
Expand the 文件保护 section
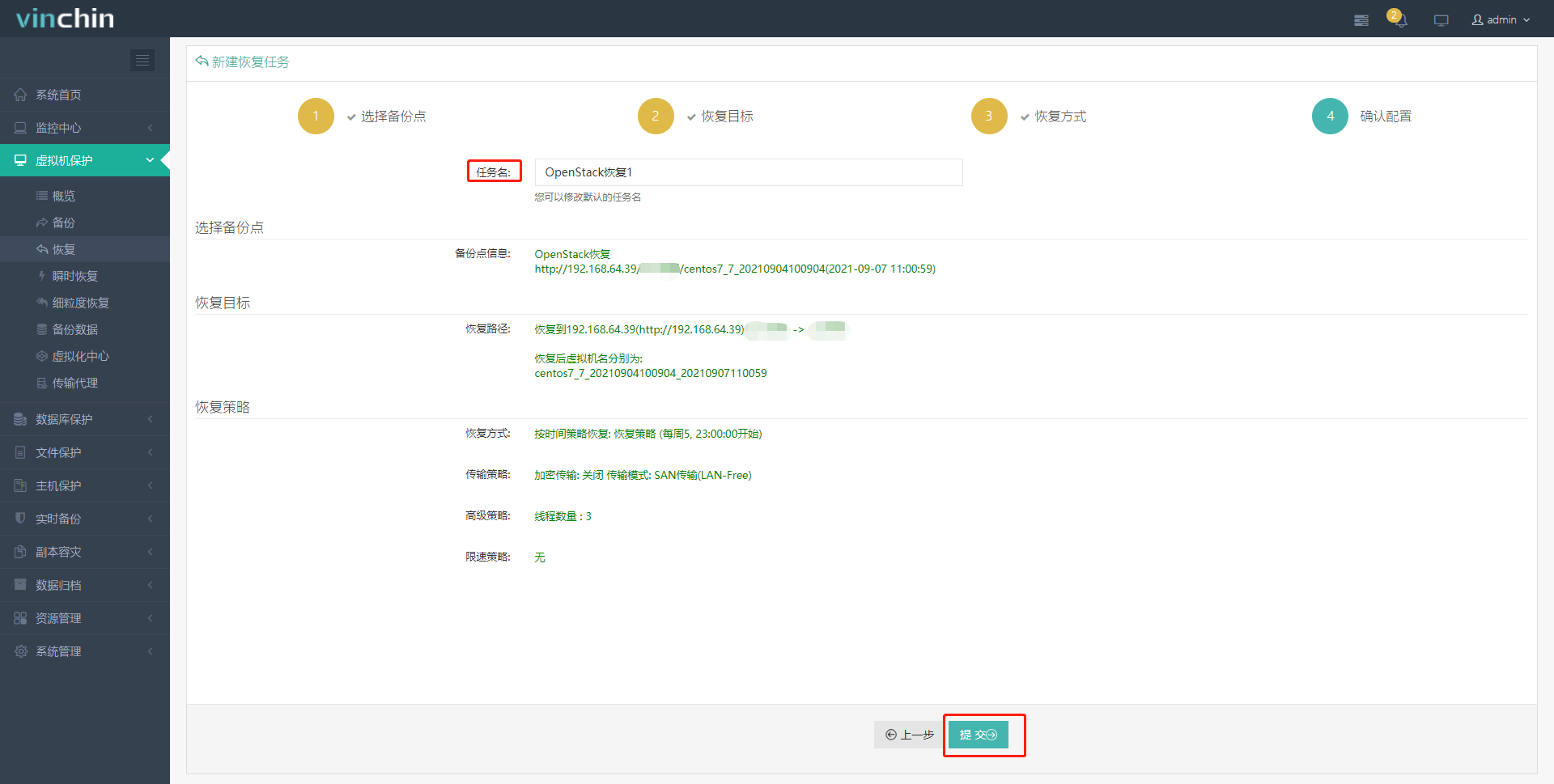point(57,451)
